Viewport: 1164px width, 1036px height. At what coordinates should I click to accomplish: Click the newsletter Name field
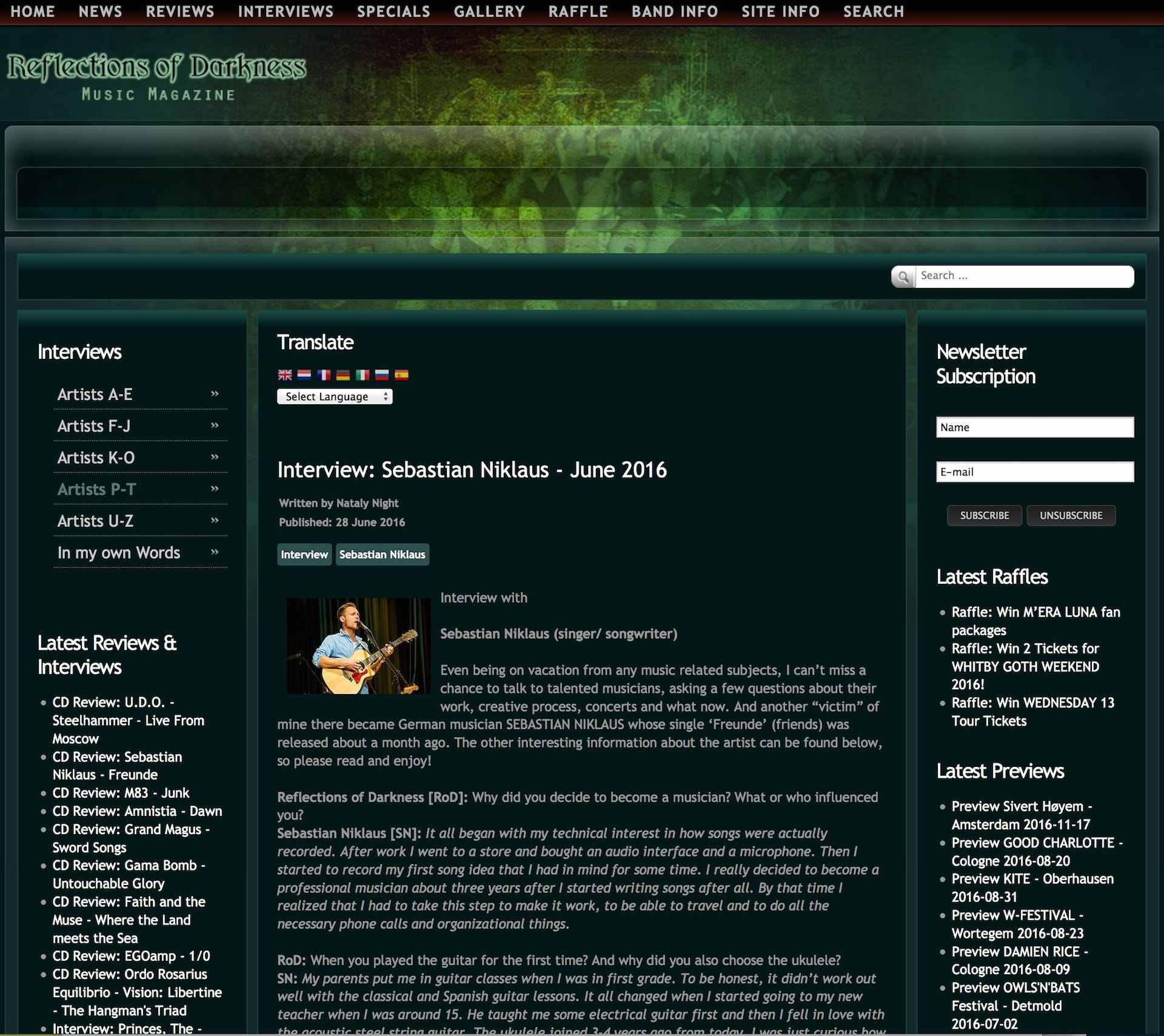pos(1035,427)
